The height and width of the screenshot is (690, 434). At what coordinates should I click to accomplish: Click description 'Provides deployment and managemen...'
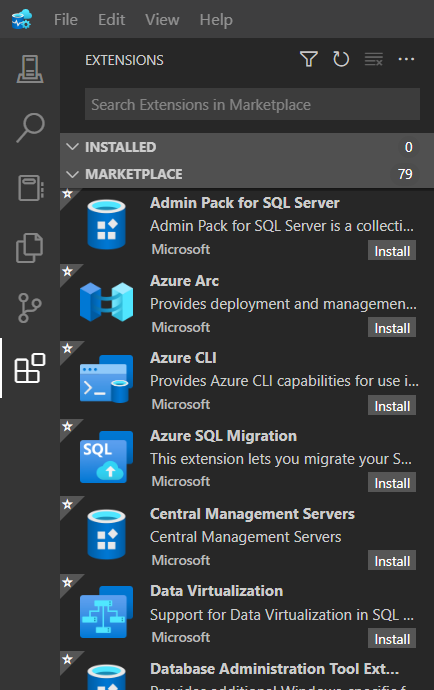[283, 304]
